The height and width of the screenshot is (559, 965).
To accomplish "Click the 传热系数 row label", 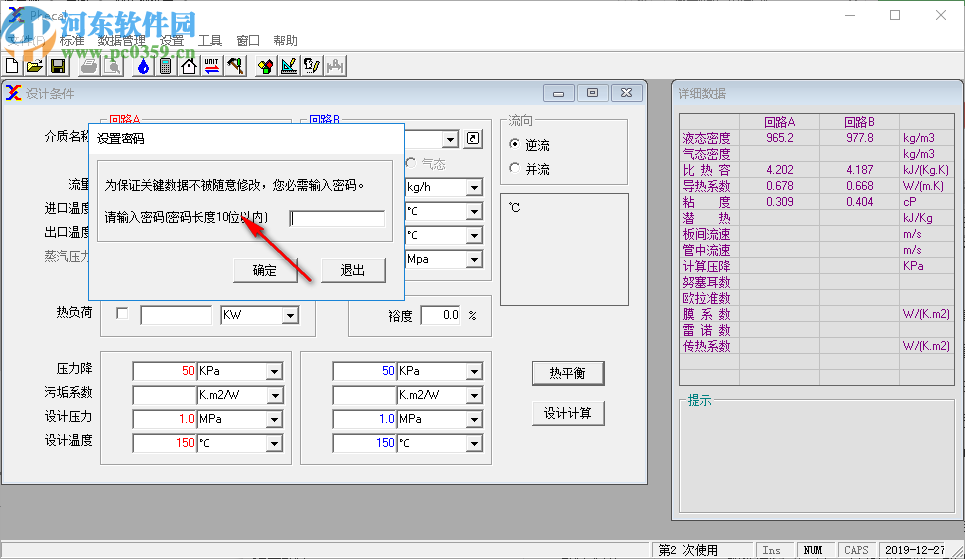I will coord(707,346).
